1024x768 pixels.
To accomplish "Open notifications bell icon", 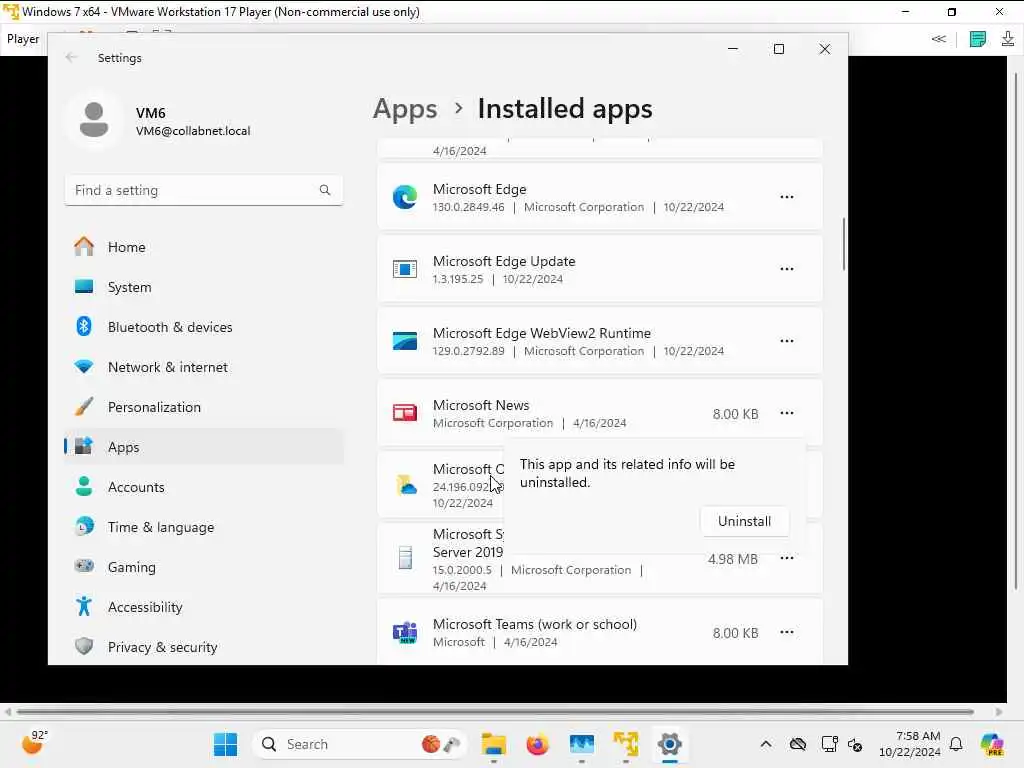I will 956,744.
